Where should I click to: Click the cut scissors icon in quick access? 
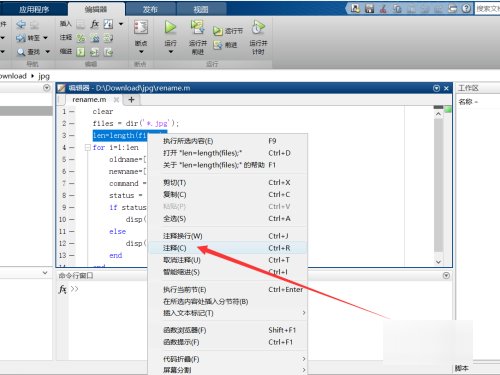[383, 8]
